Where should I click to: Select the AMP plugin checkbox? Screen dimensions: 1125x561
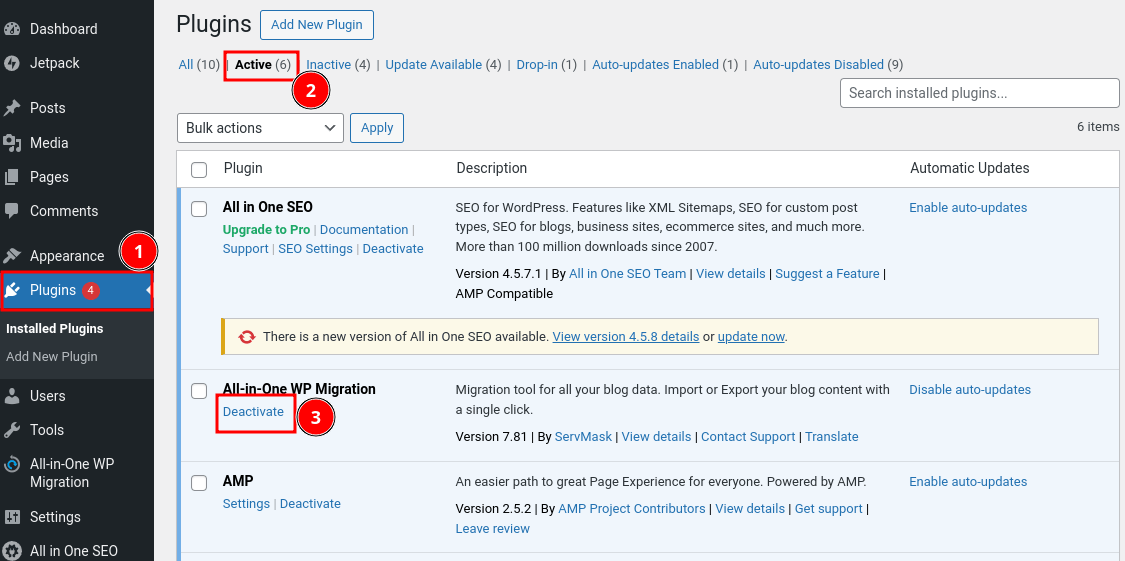200,482
